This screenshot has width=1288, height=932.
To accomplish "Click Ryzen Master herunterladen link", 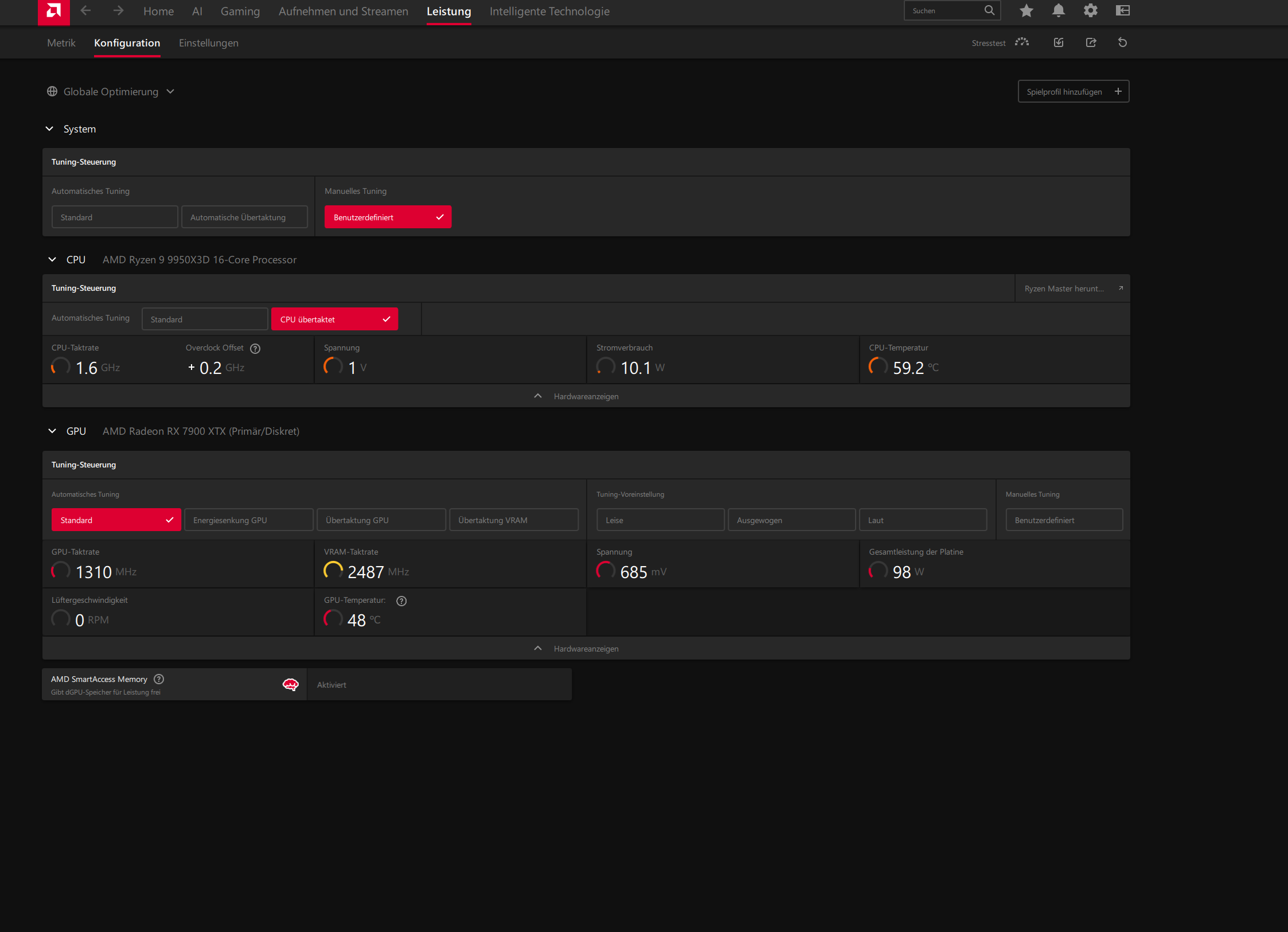I will pyautogui.click(x=1072, y=288).
